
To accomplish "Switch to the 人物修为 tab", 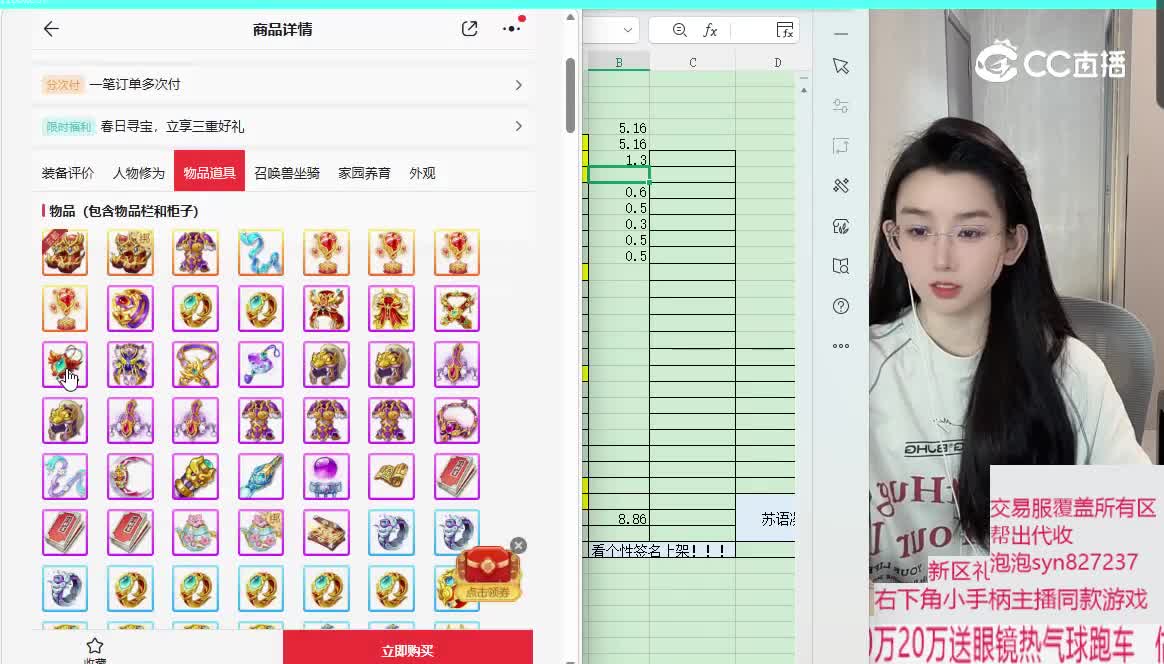I will (x=138, y=173).
